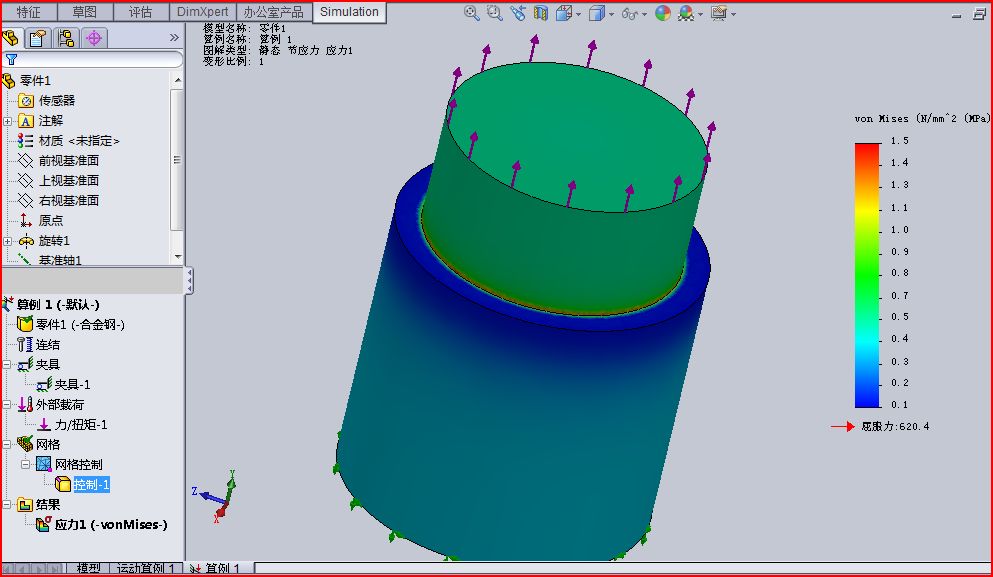Viewport: 993px width, 577px height.
Task: Open the ConfigurationManager tab icon
Action: coord(65,39)
